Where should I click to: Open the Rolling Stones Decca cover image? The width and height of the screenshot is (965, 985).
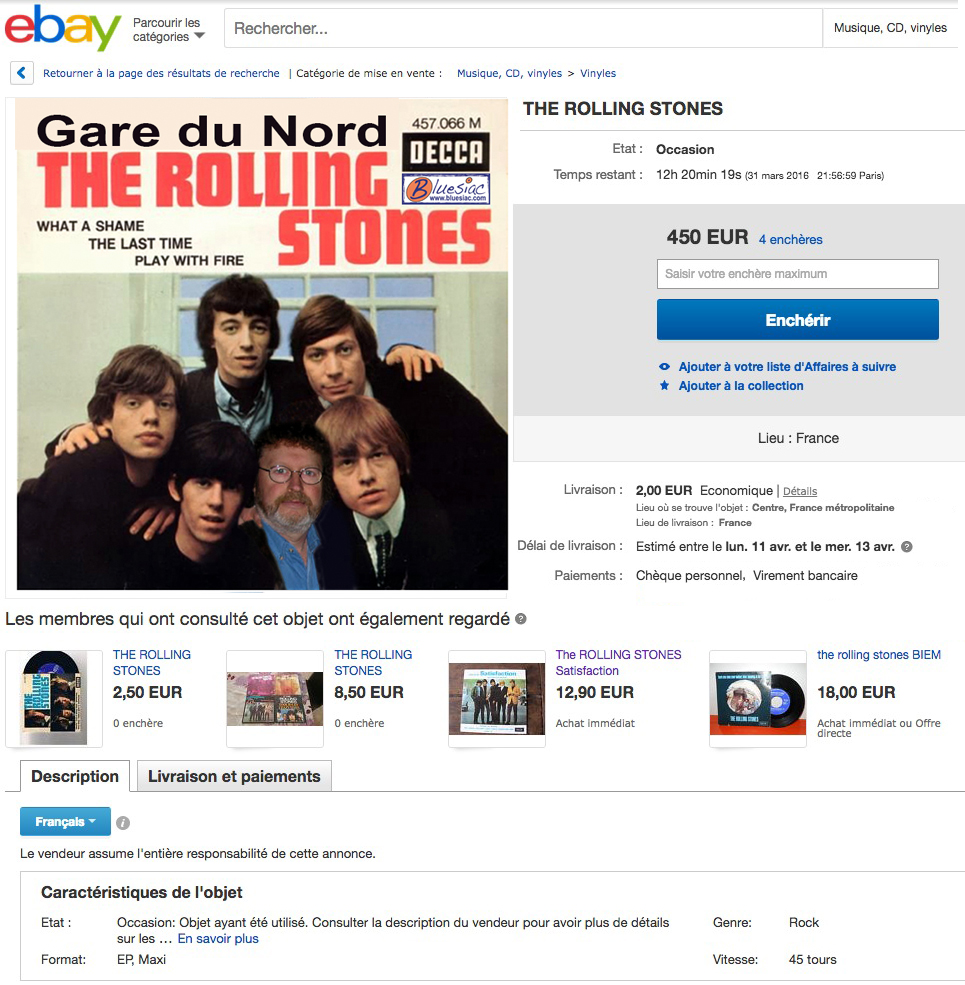point(262,344)
